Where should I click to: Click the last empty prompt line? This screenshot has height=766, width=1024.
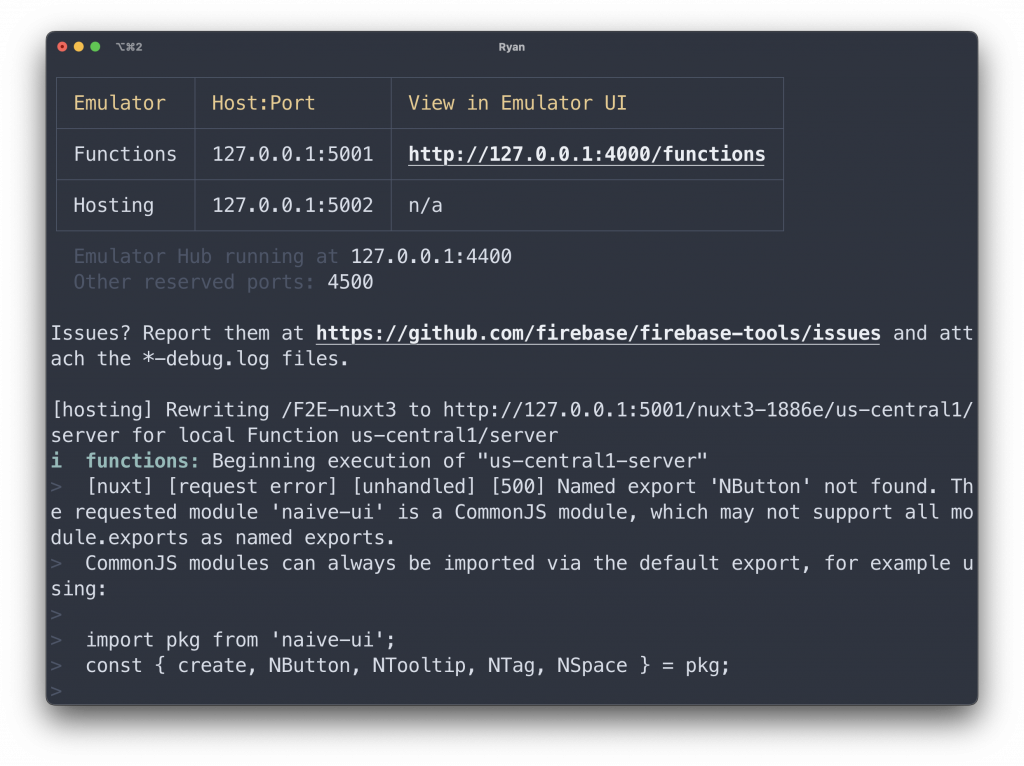[x=56, y=691]
